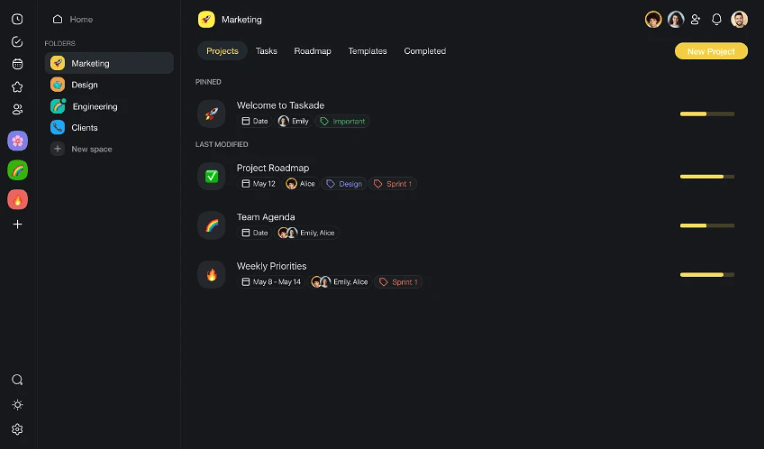
Task: Click the New Project button
Action: (x=711, y=51)
